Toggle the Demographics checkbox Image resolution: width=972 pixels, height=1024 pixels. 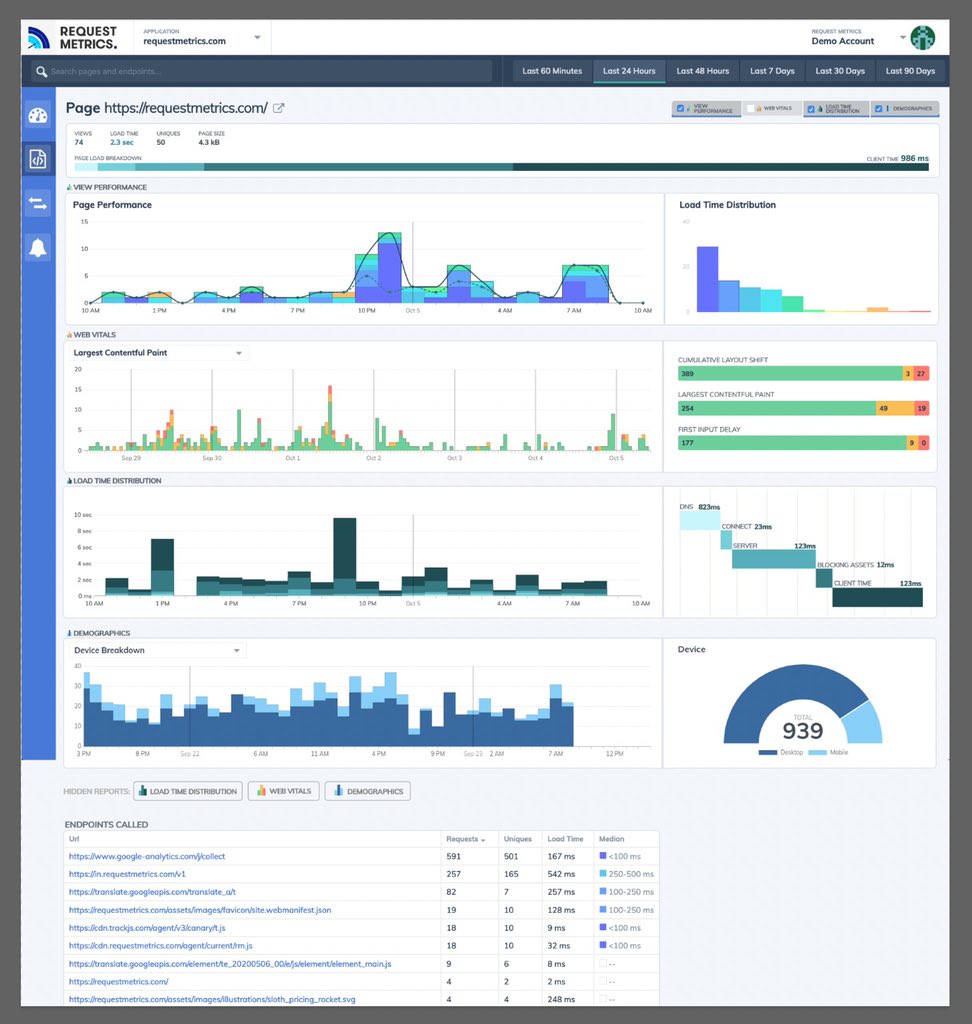click(879, 108)
